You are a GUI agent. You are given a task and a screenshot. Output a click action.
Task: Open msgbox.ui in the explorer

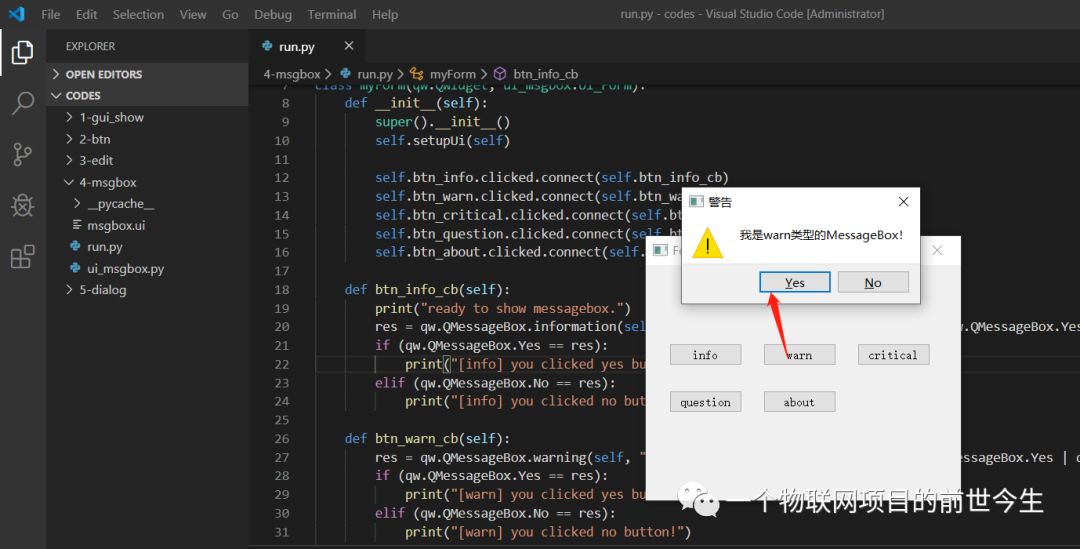[x=147, y=225]
